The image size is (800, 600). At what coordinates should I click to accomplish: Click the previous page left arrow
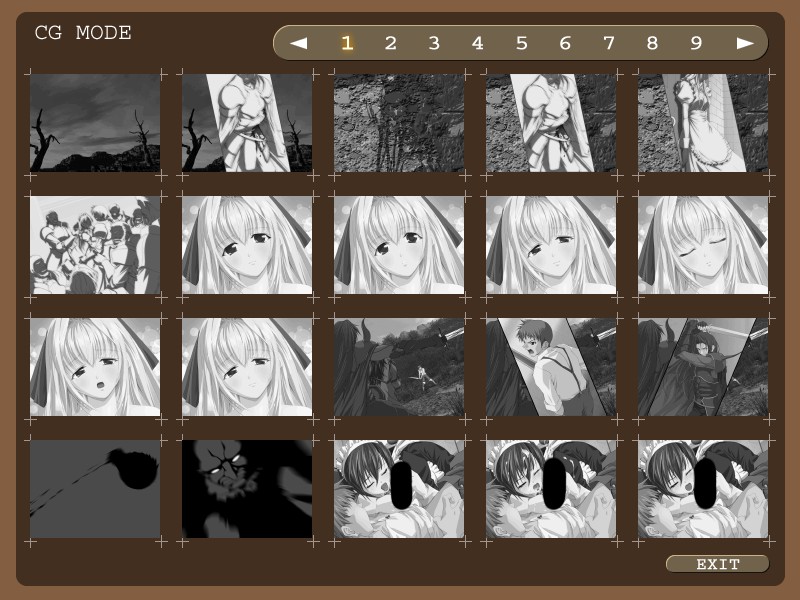(298, 43)
